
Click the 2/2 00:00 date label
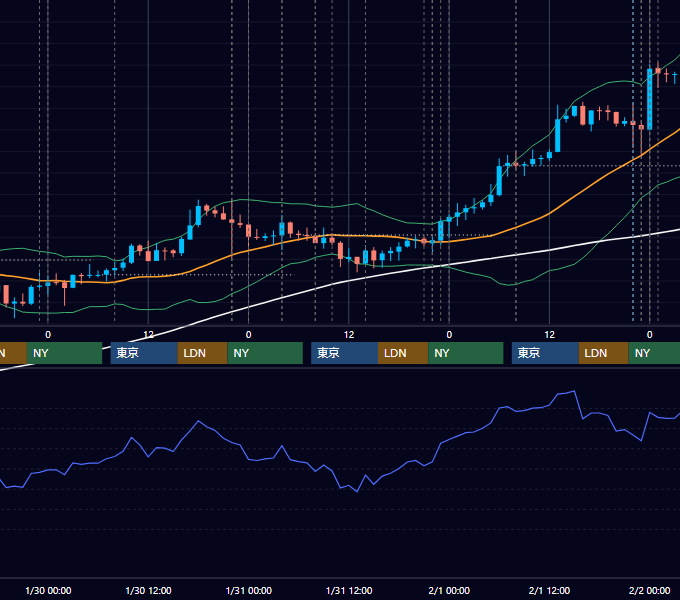pos(649,590)
